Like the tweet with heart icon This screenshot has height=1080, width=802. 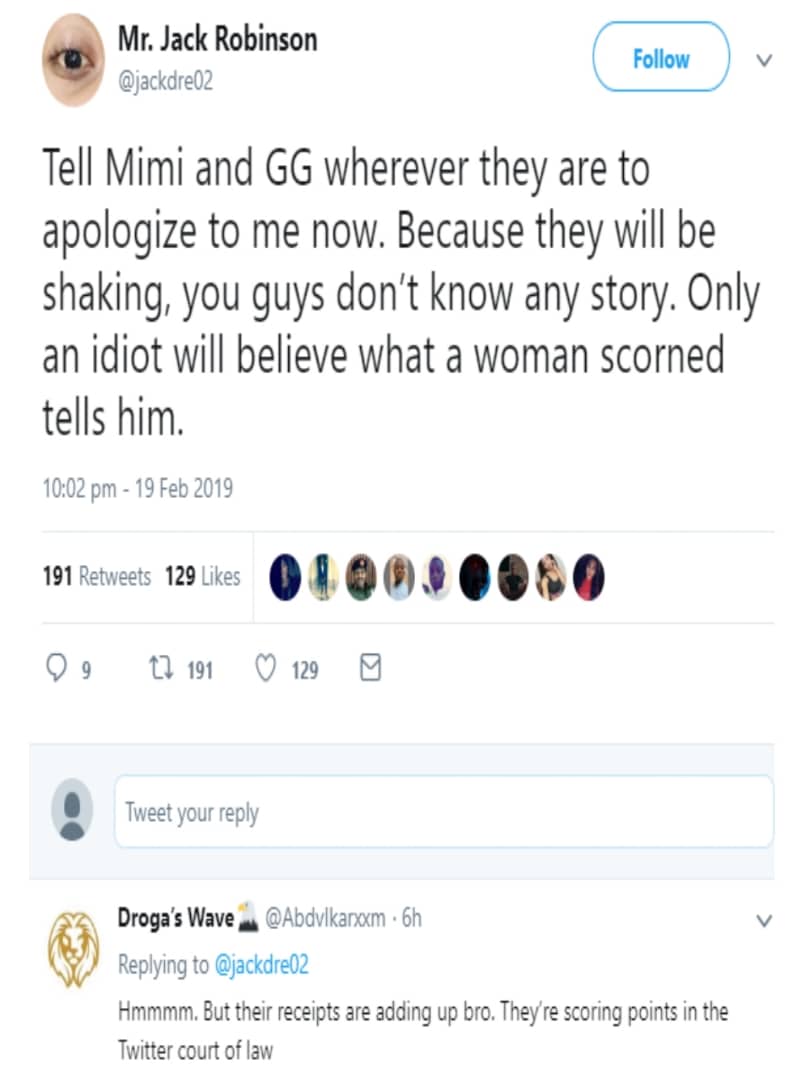(265, 669)
